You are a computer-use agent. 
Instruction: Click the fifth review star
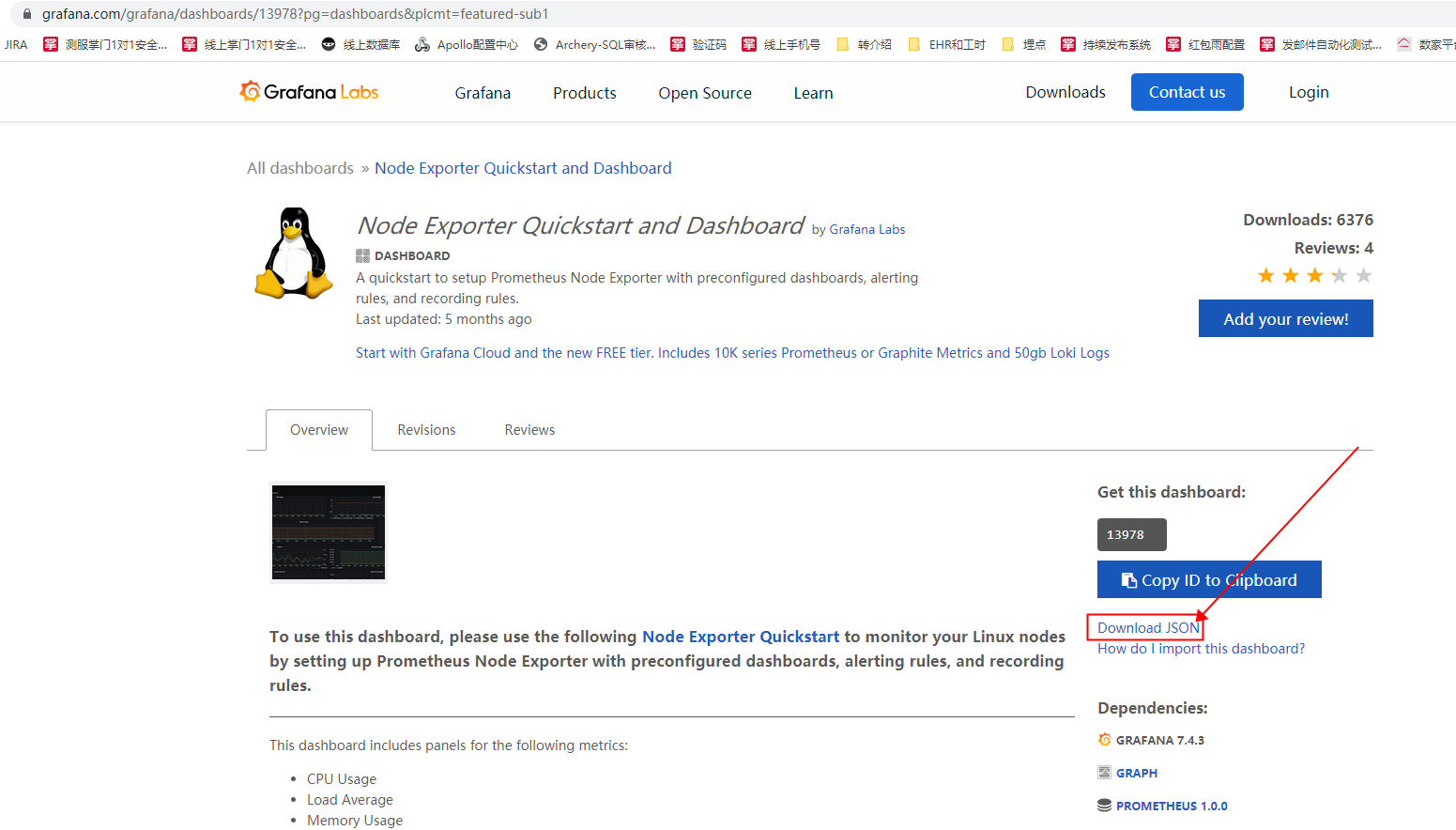click(x=1364, y=275)
